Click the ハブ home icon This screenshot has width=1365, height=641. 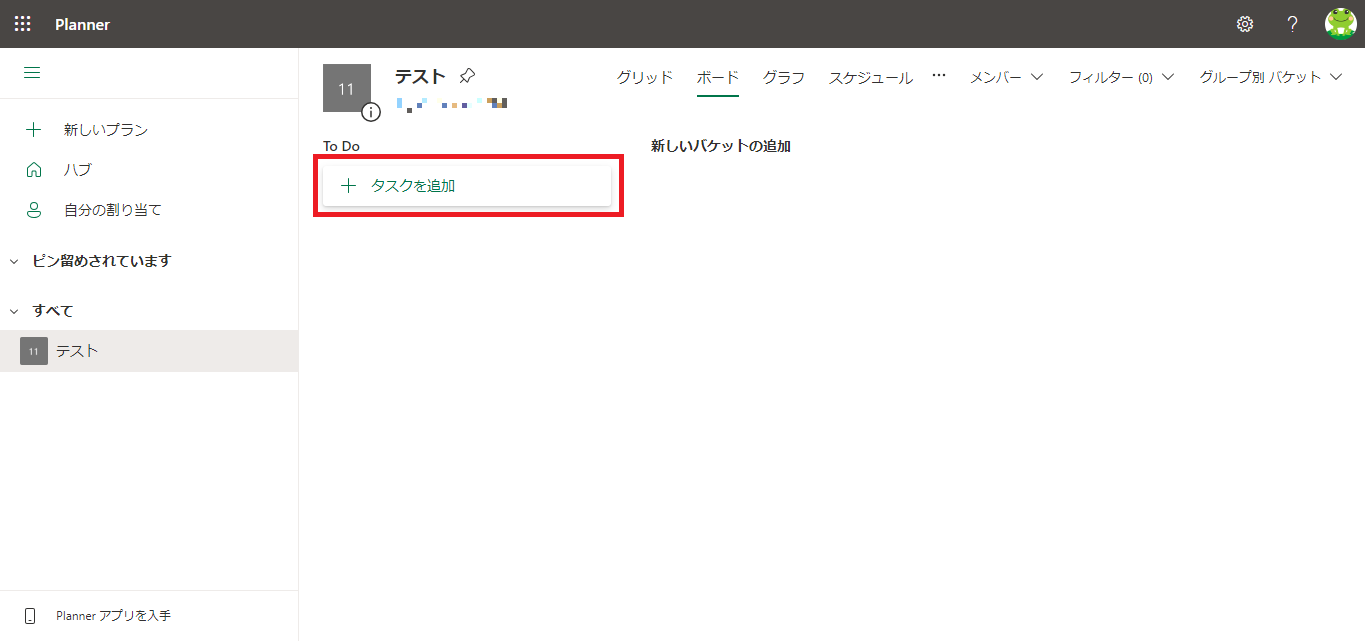click(34, 170)
